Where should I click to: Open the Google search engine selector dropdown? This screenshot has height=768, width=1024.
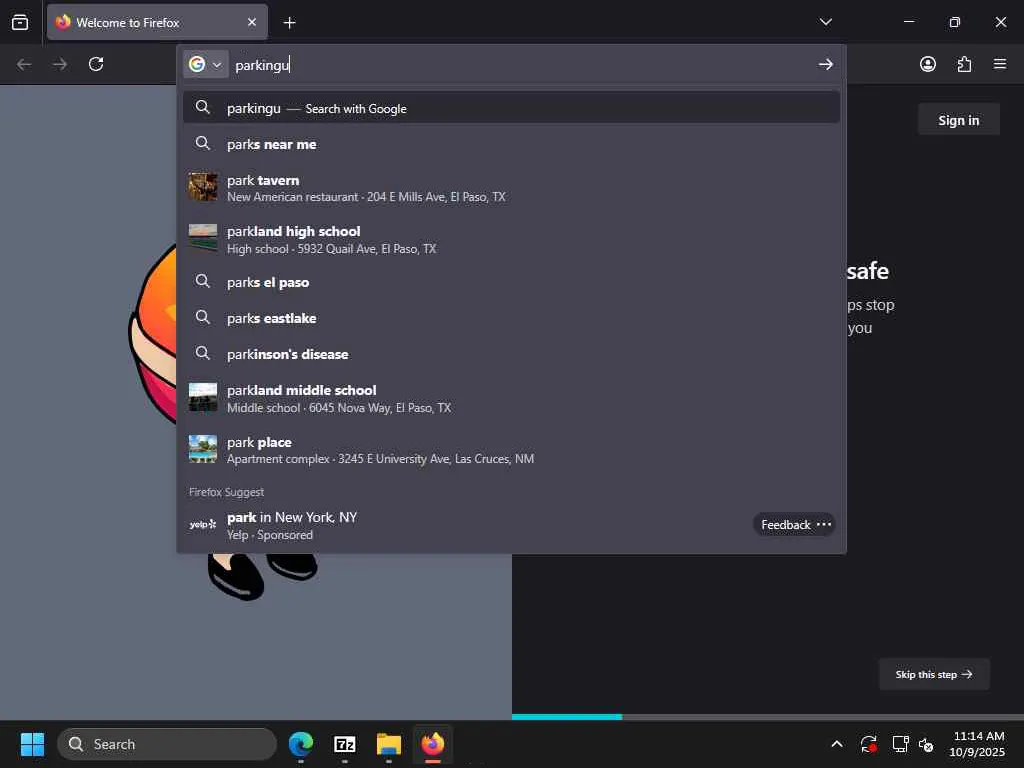point(205,65)
